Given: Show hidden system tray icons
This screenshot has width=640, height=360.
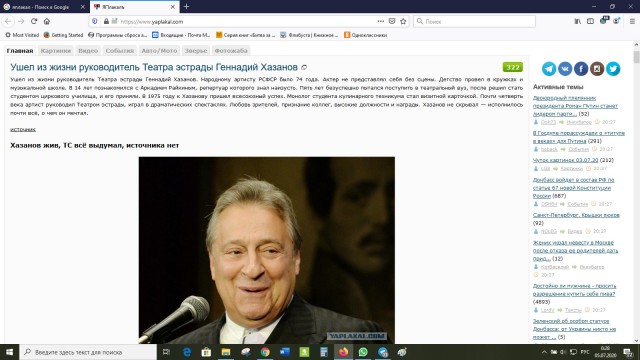Looking at the screenshot, I should click(544, 352).
